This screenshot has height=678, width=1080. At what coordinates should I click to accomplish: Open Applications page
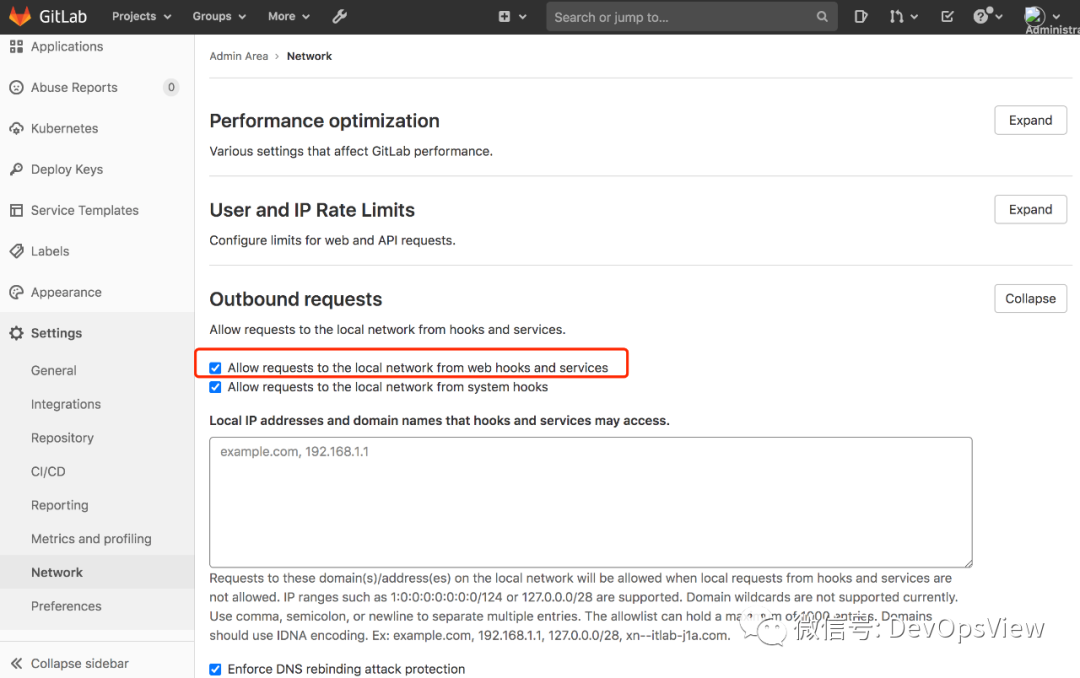[67, 46]
